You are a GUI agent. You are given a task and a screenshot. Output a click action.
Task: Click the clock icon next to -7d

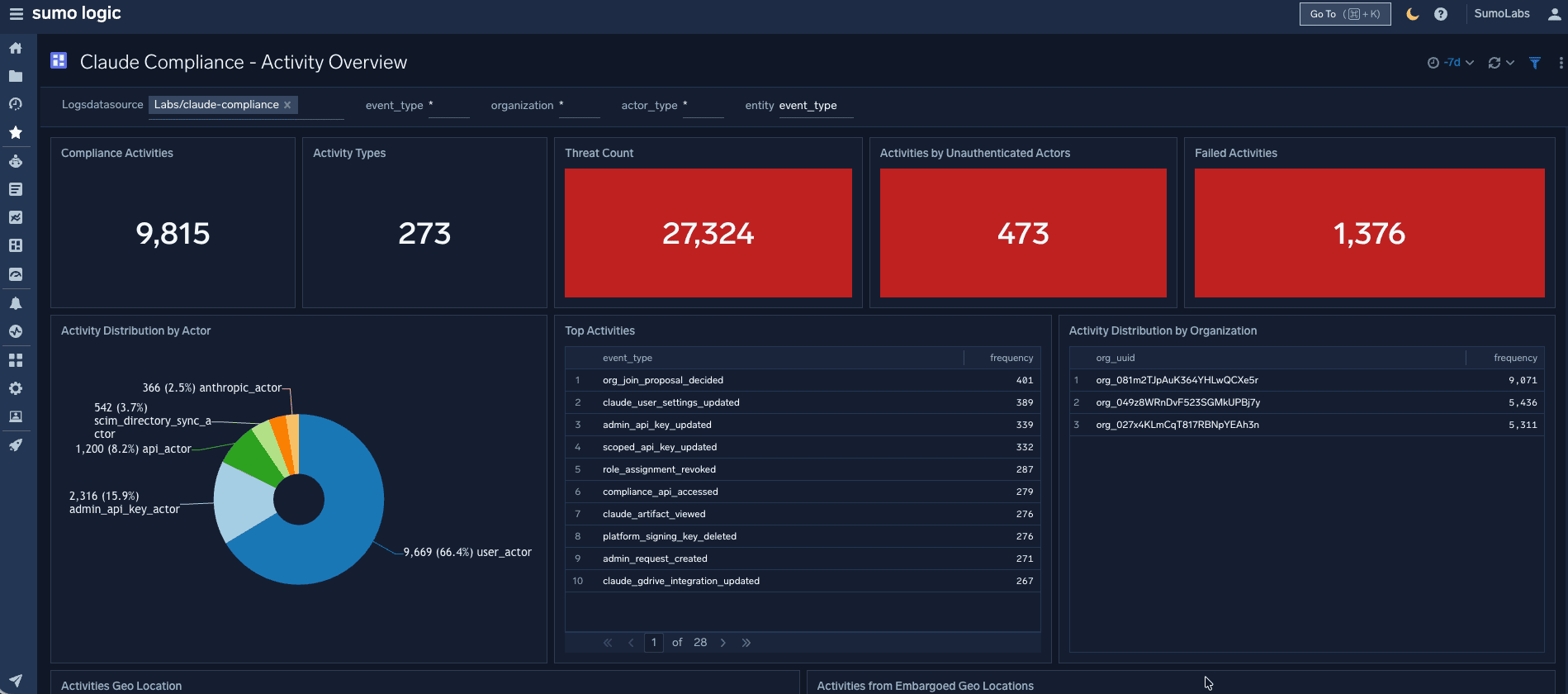point(1433,63)
